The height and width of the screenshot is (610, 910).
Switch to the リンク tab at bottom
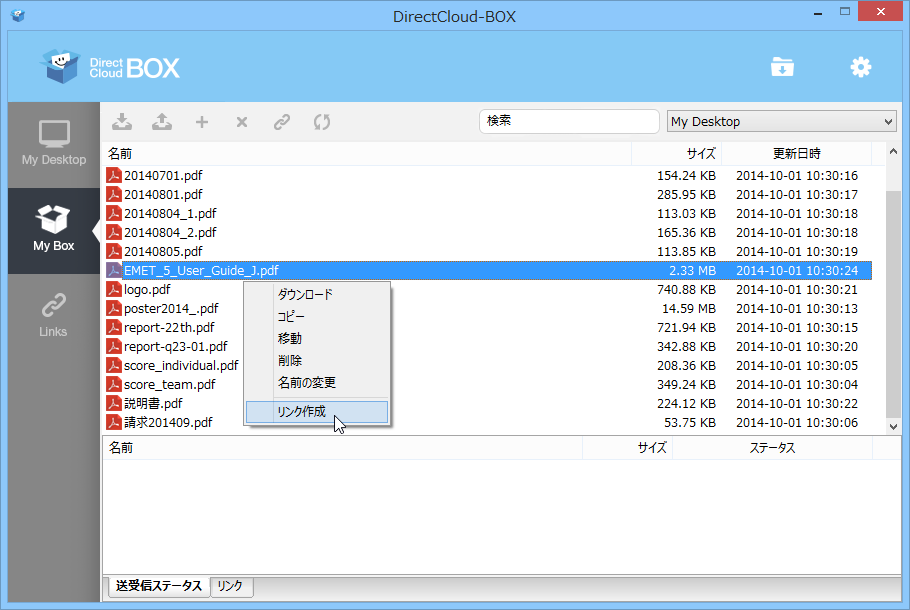tap(231, 587)
